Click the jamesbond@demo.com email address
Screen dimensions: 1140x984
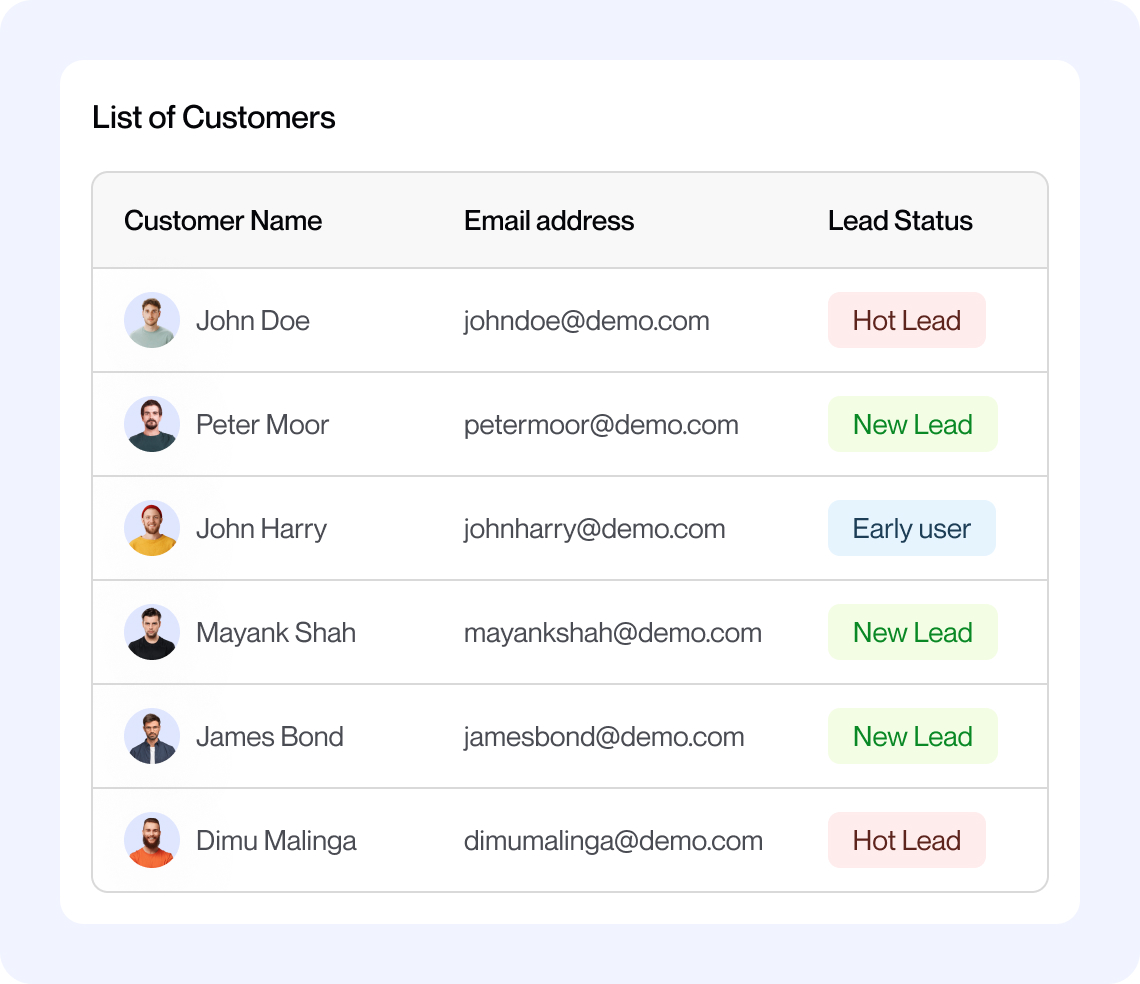click(604, 737)
